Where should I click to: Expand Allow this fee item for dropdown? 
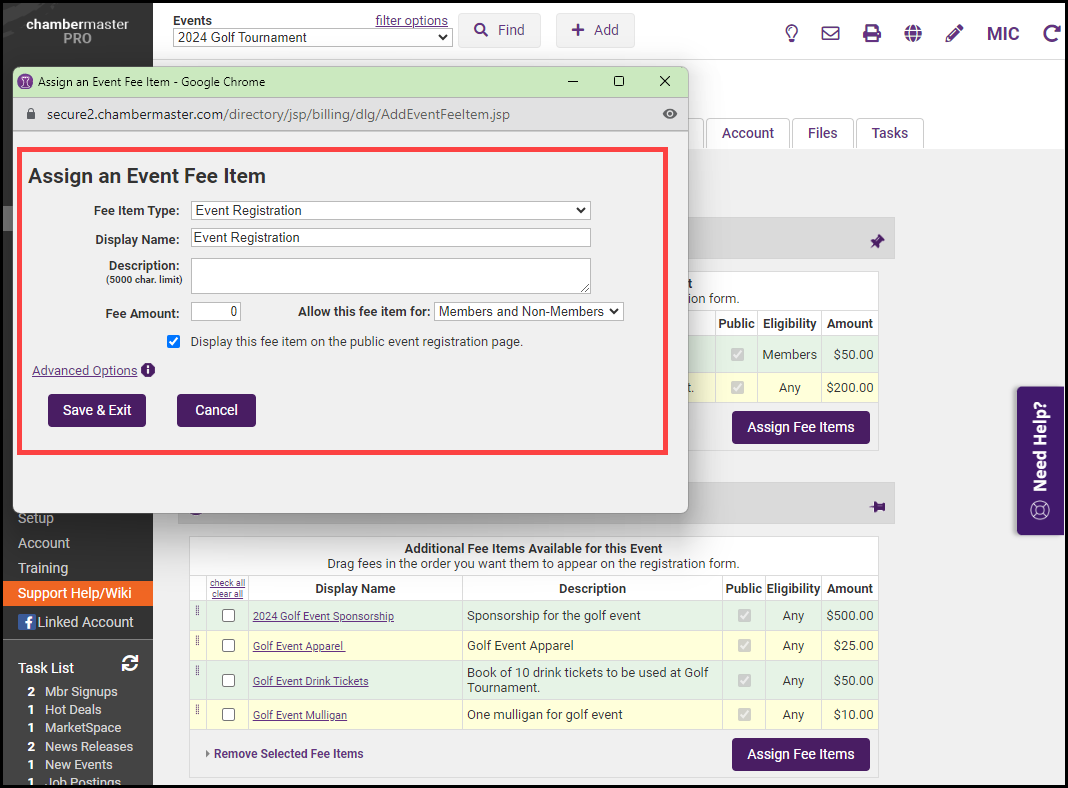528,311
